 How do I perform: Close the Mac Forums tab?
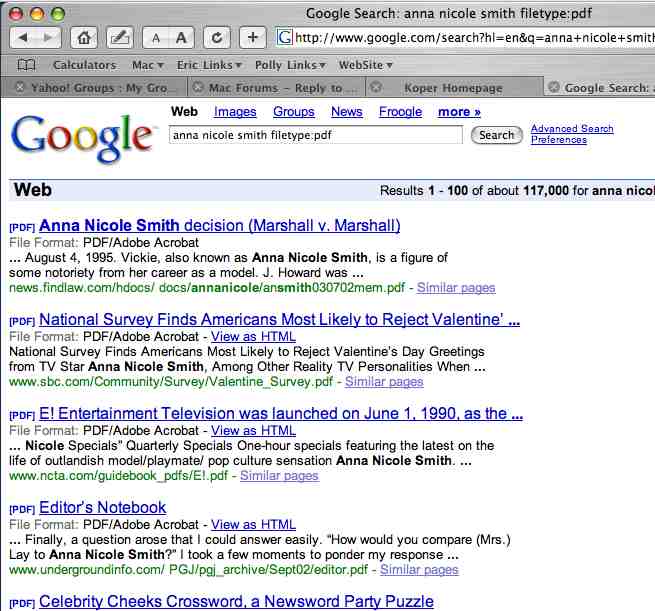coord(198,87)
